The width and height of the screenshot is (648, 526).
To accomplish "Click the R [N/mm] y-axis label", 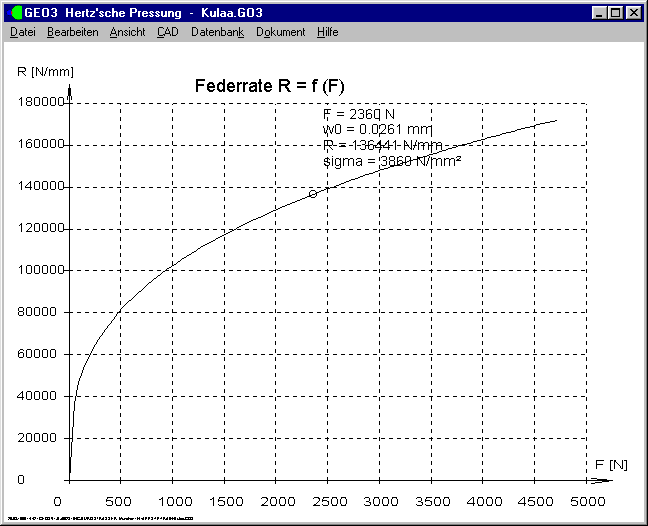I will (45, 71).
